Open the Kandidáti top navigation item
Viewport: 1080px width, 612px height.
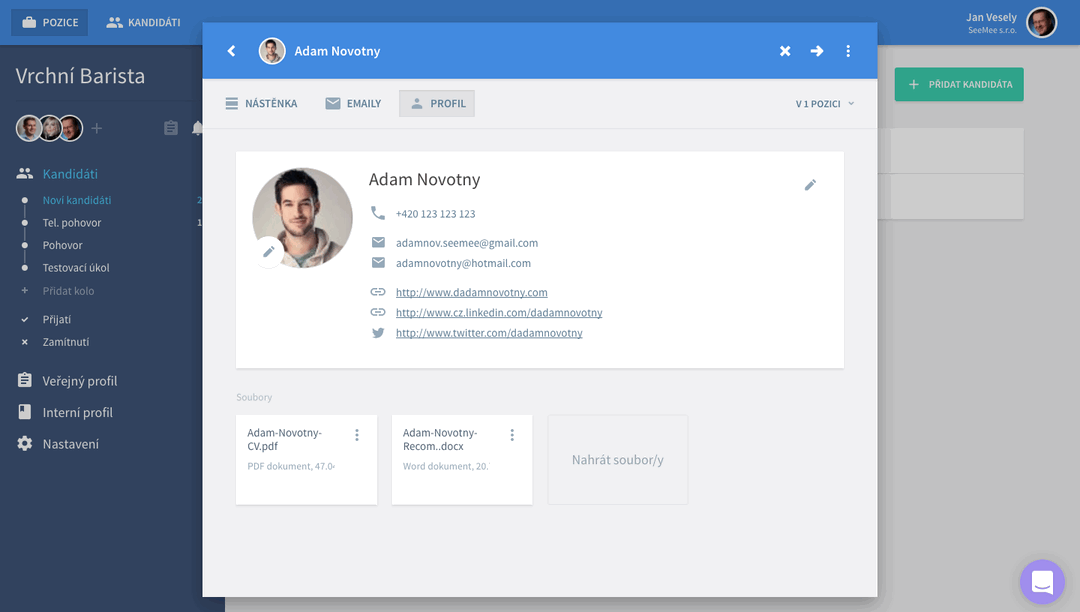coord(143,22)
